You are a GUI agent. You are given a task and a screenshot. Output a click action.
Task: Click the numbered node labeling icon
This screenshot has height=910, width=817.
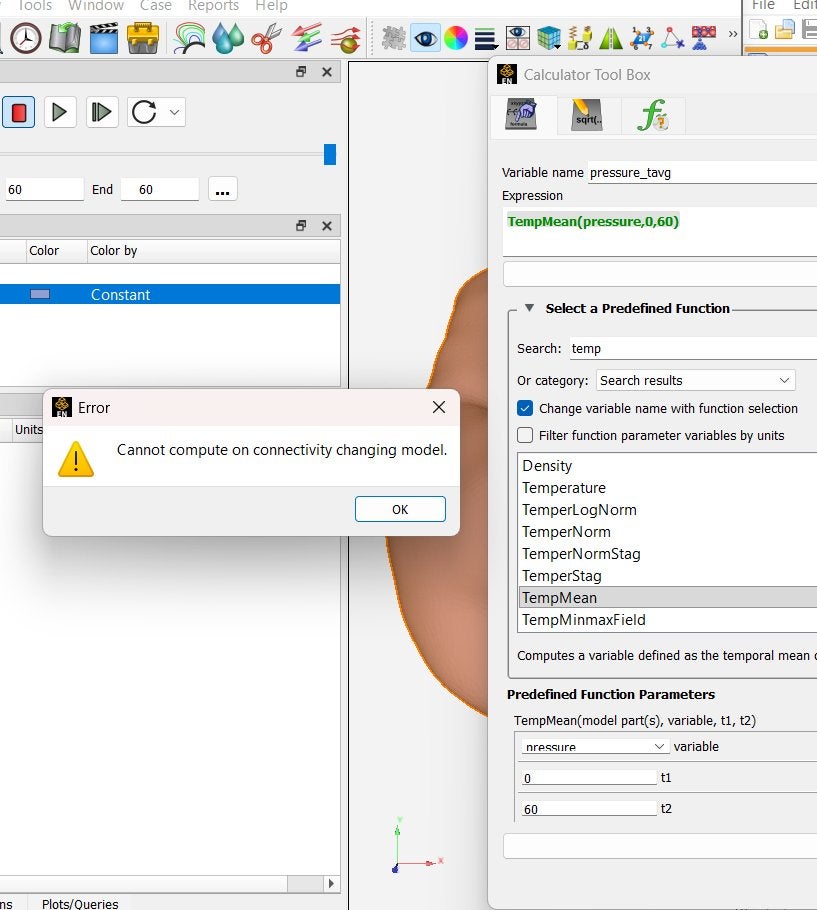pyautogui.click(x=642, y=38)
